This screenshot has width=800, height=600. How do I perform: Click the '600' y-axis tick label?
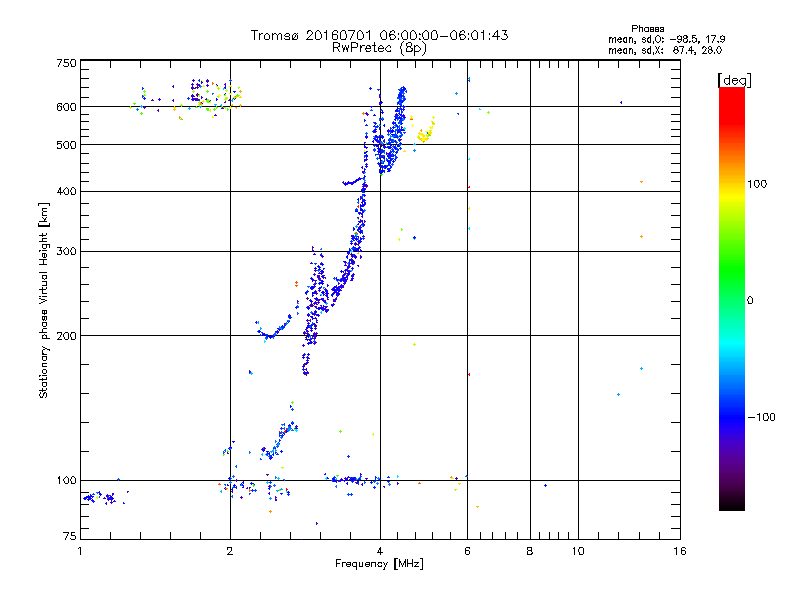point(66,107)
